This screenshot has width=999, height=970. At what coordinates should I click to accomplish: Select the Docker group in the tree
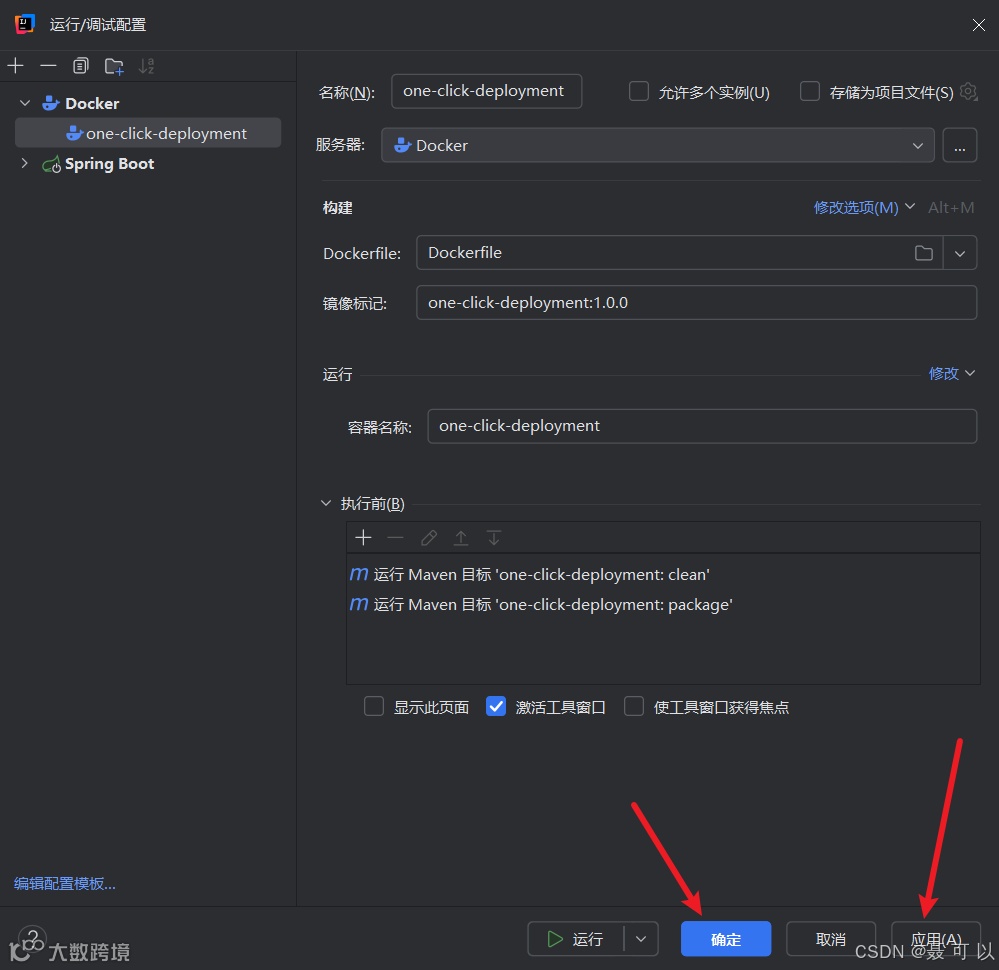click(92, 103)
